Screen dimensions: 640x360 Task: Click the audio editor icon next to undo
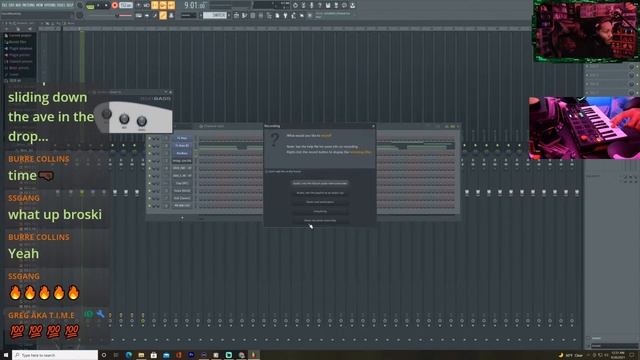point(303,5)
